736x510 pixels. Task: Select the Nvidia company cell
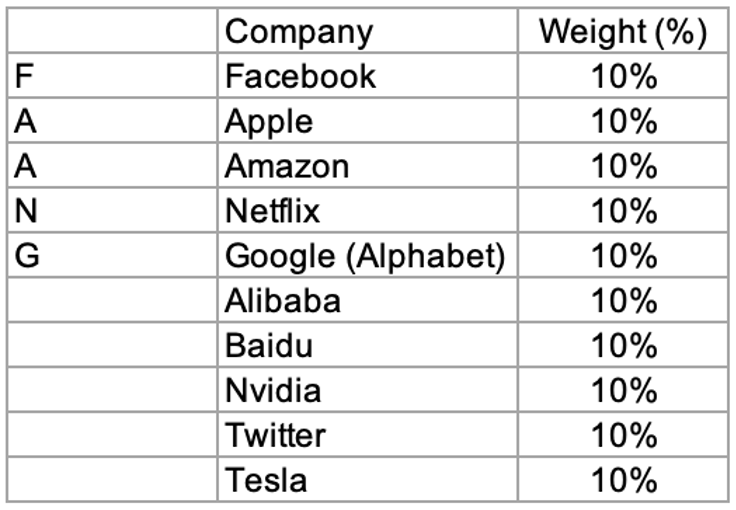(273, 390)
